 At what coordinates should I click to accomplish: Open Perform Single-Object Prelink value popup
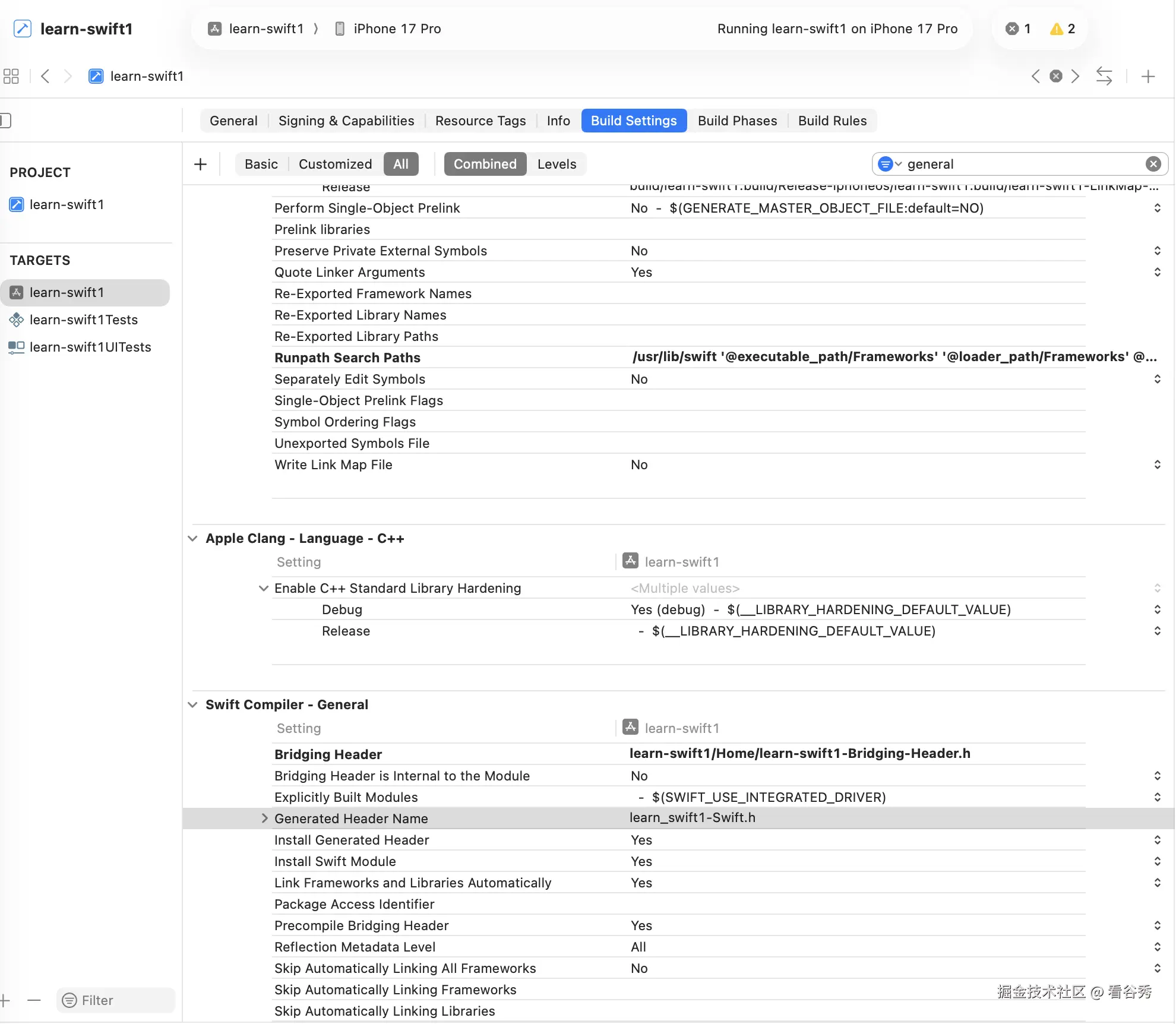(1157, 208)
